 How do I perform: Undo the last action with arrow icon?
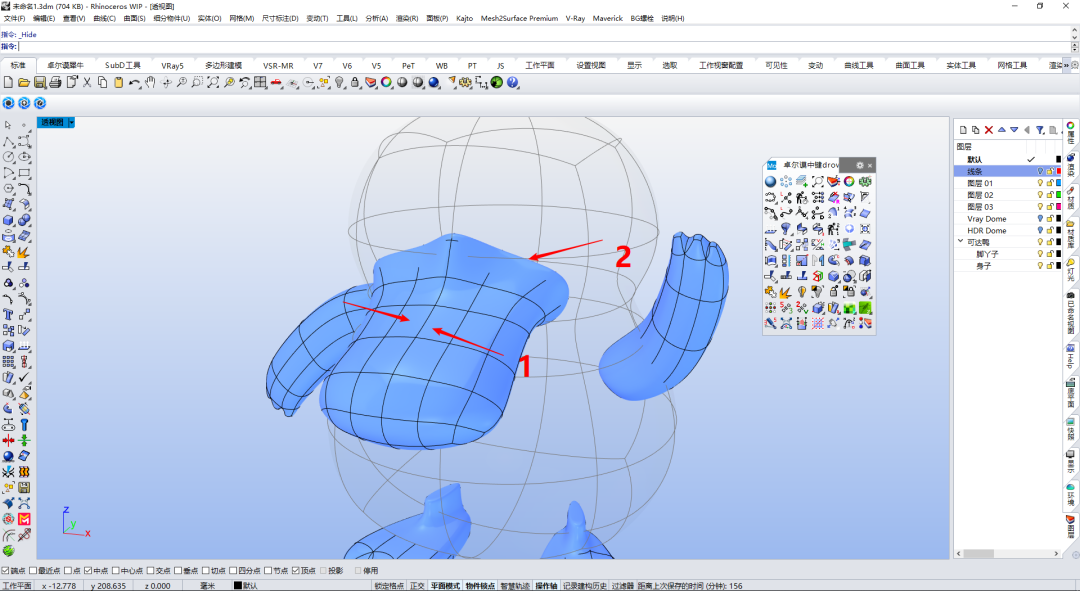coord(134,82)
